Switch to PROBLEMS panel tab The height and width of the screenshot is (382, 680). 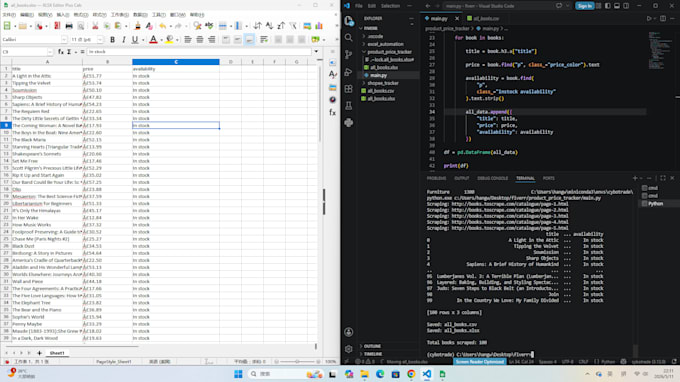pos(436,178)
